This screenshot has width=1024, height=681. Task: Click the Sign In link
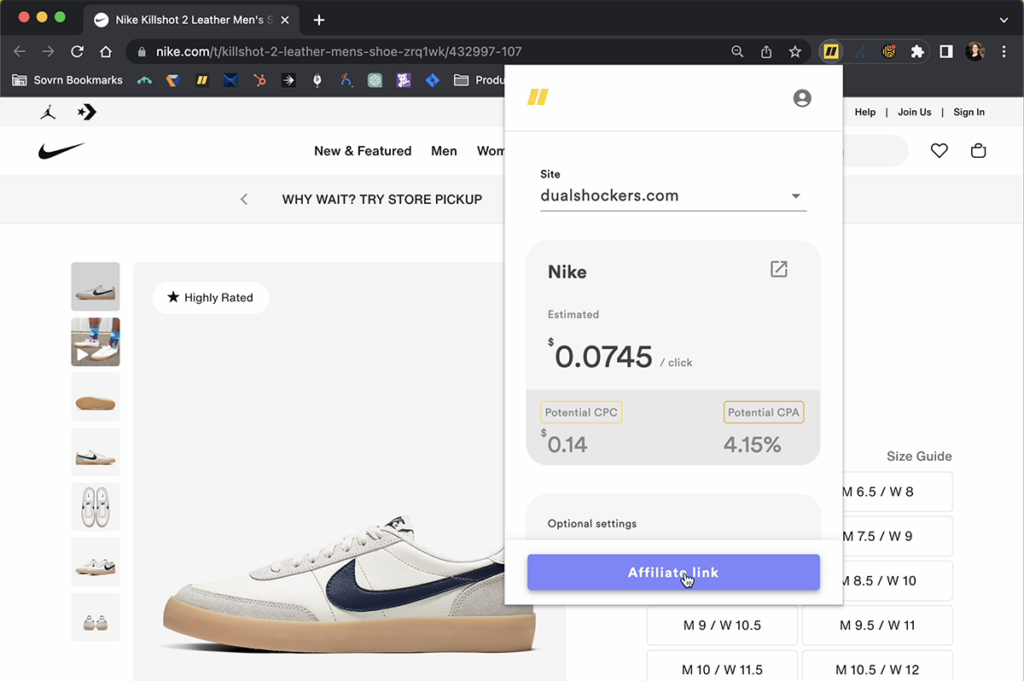pyautogui.click(x=969, y=112)
